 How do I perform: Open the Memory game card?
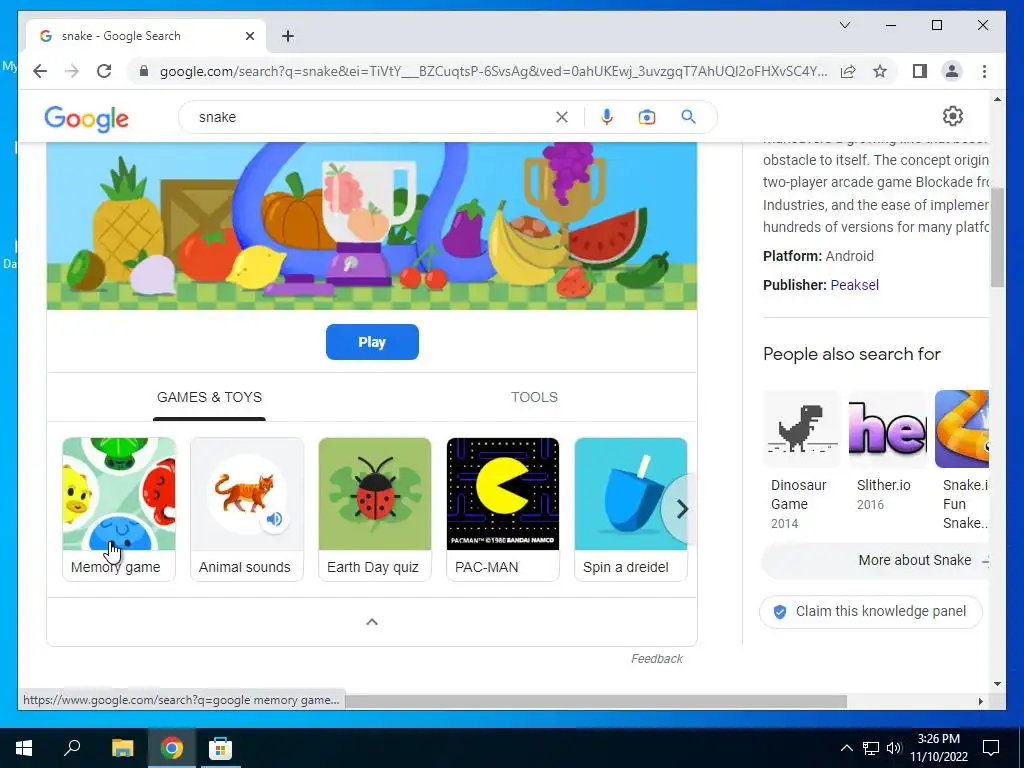pos(119,509)
